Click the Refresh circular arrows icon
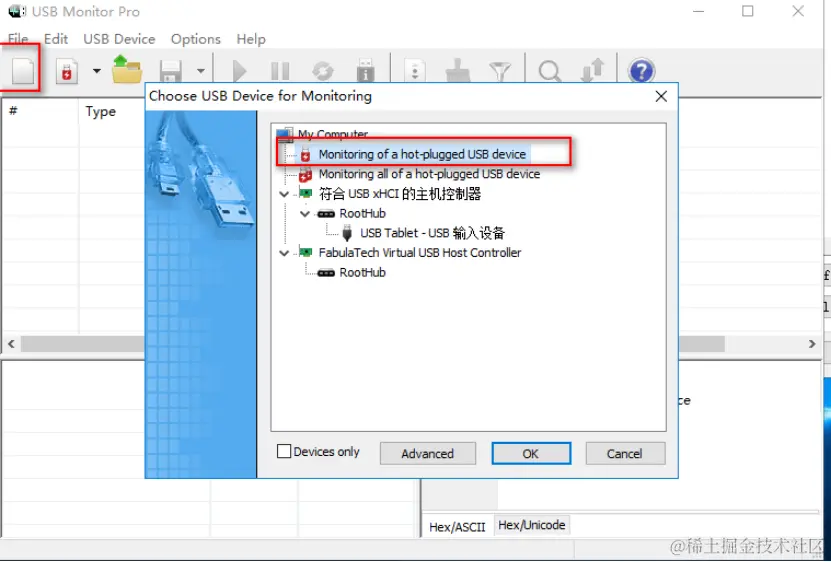The width and height of the screenshot is (831, 562). tap(322, 71)
